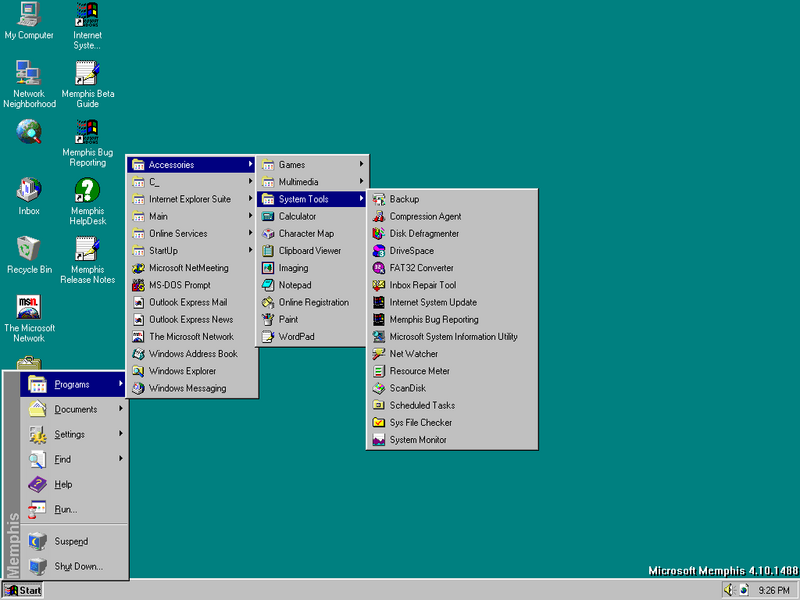Screen dimensions: 800x600
Task: Expand the Games submenu
Action: click(x=292, y=165)
